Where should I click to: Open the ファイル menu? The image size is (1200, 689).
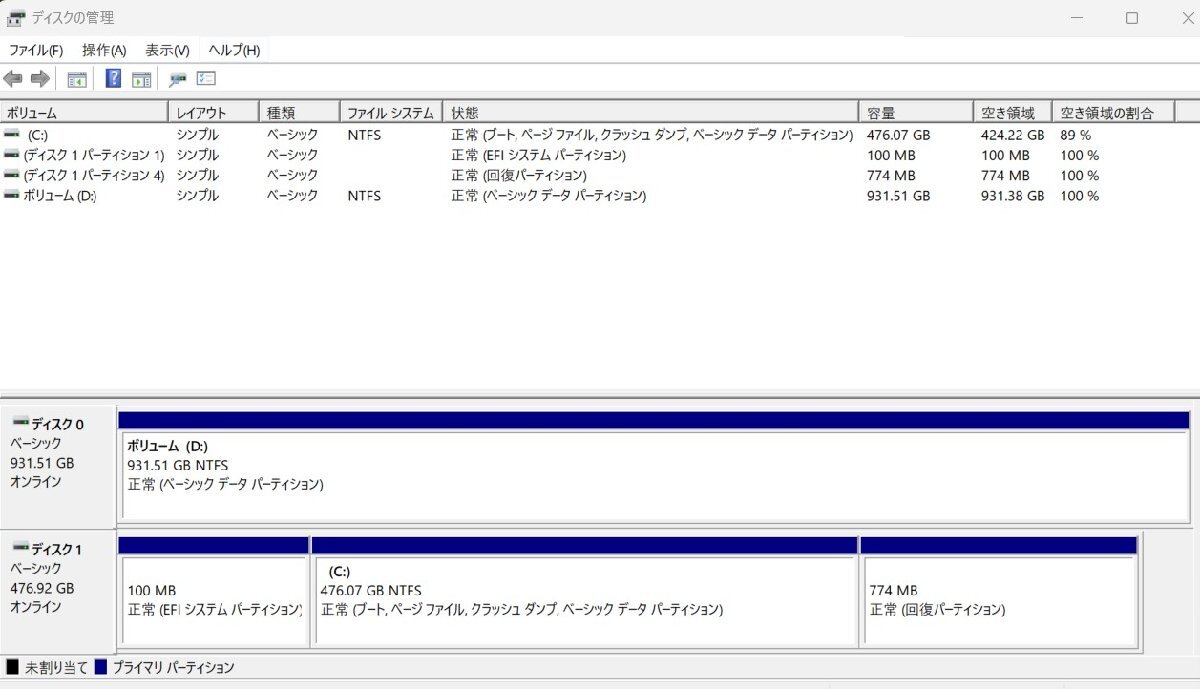[35, 49]
